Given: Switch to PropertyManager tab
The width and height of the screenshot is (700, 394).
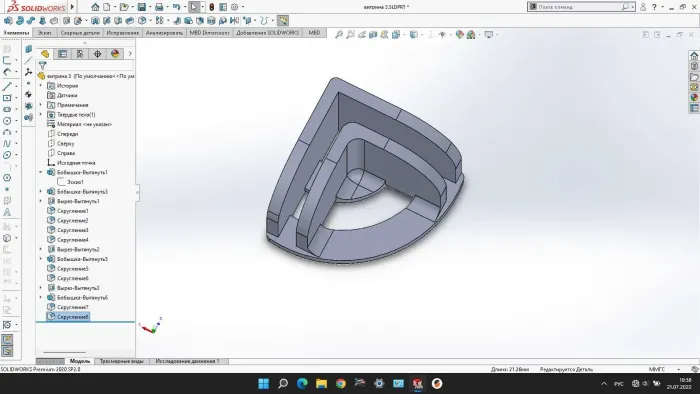Looking at the screenshot, I should tap(62, 54).
